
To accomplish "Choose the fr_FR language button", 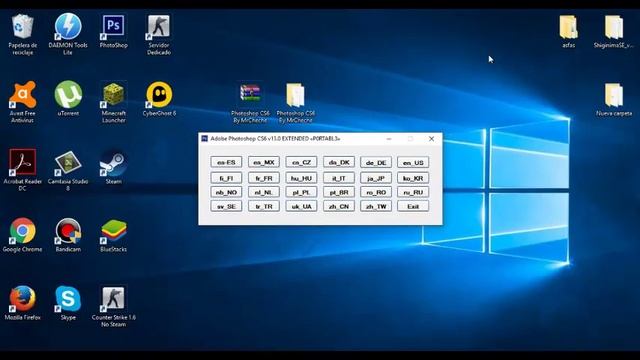I will [264, 178].
